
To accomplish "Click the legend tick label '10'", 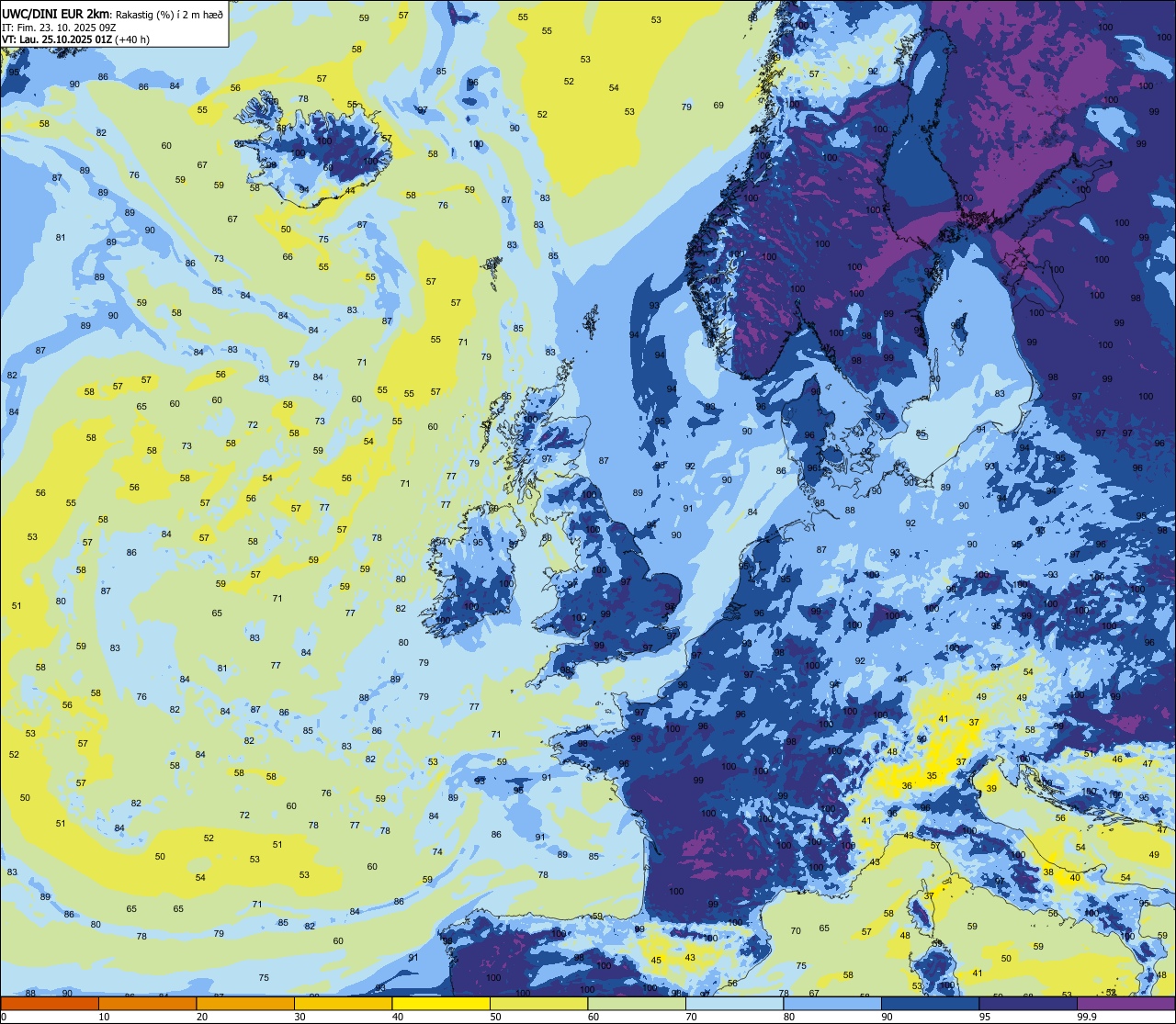I will coord(104,1017).
